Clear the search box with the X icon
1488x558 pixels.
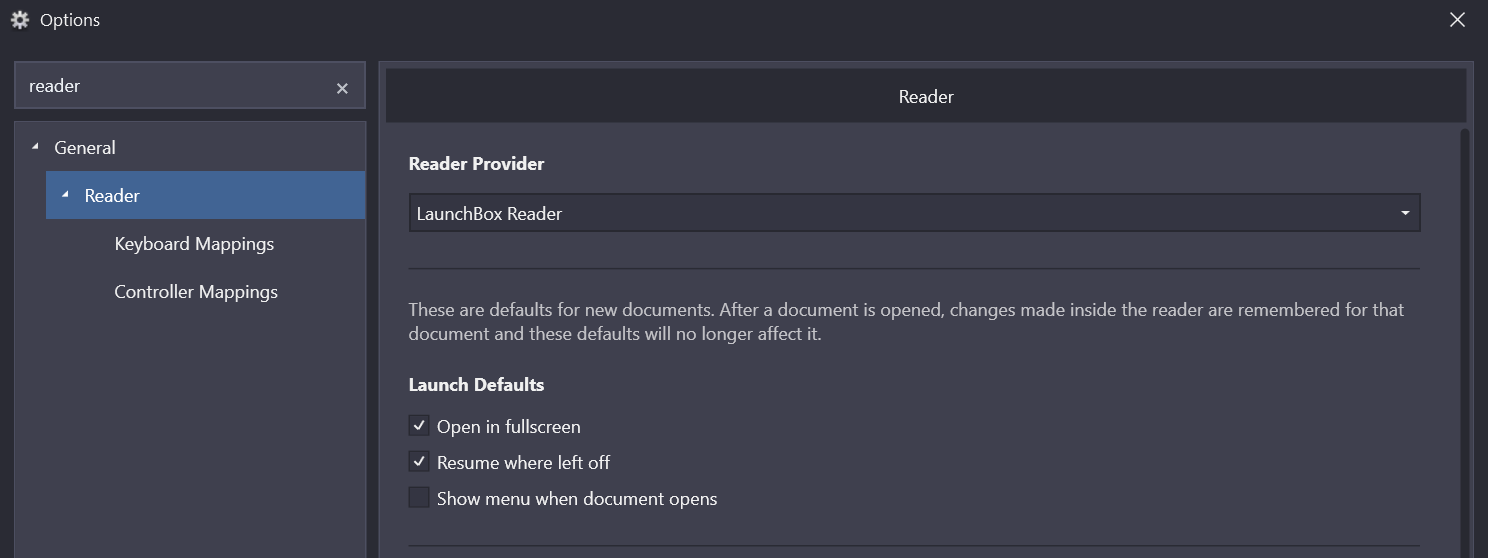342,88
